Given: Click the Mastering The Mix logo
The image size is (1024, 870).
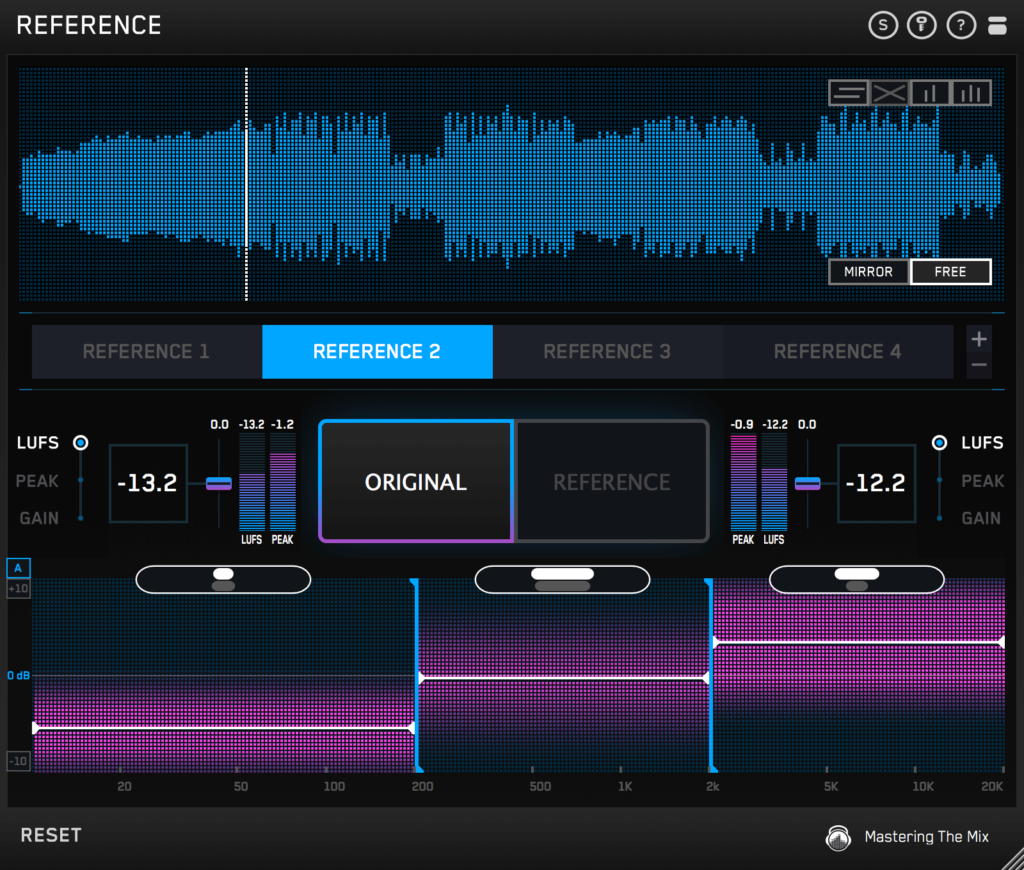Looking at the screenshot, I should pos(838,838).
